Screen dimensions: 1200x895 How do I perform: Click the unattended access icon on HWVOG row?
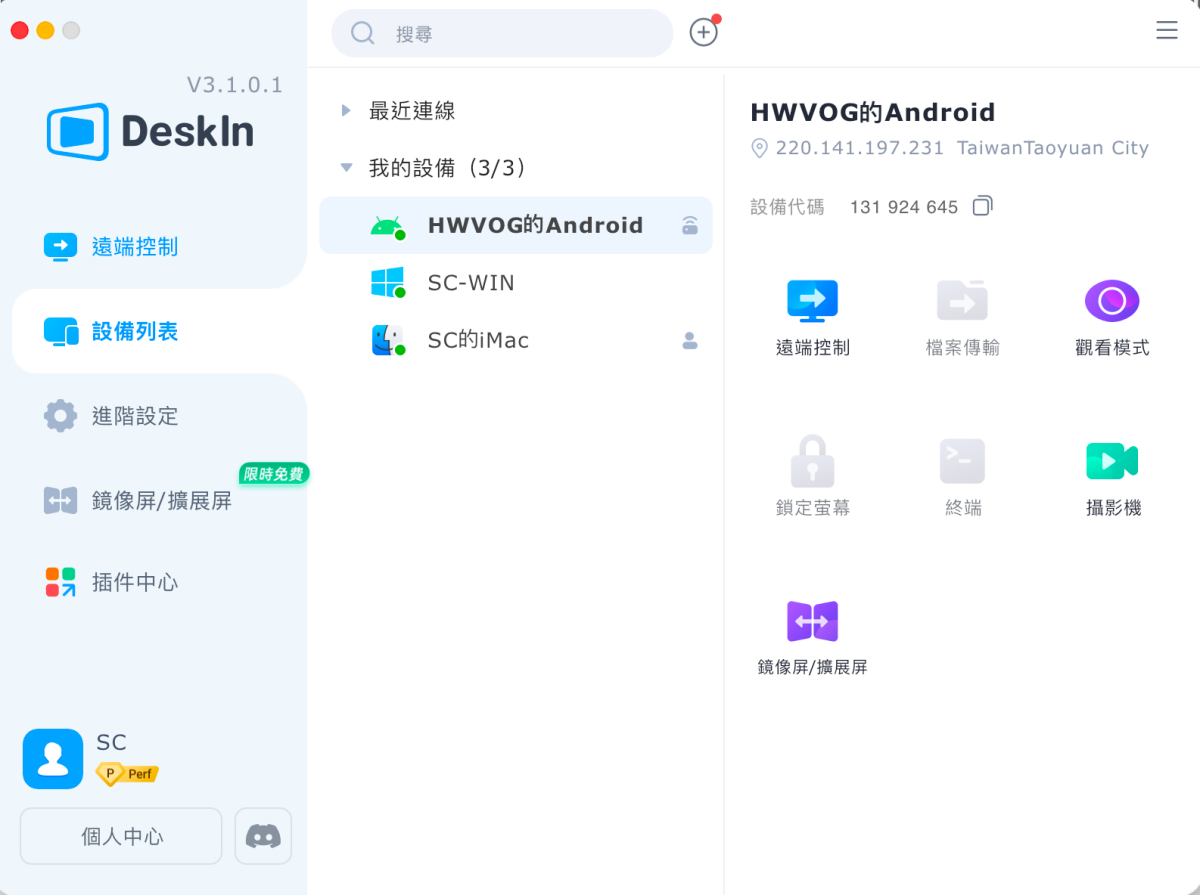point(690,225)
